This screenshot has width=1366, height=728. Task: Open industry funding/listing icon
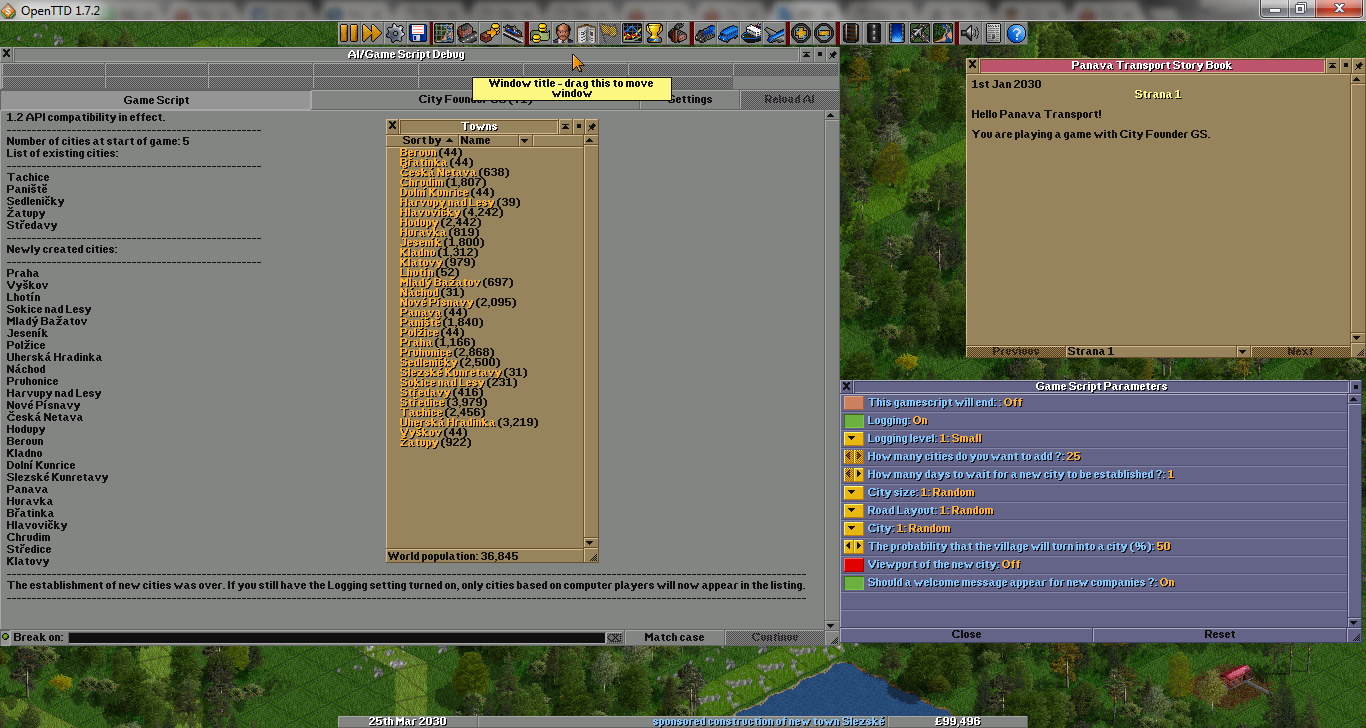tap(678, 33)
